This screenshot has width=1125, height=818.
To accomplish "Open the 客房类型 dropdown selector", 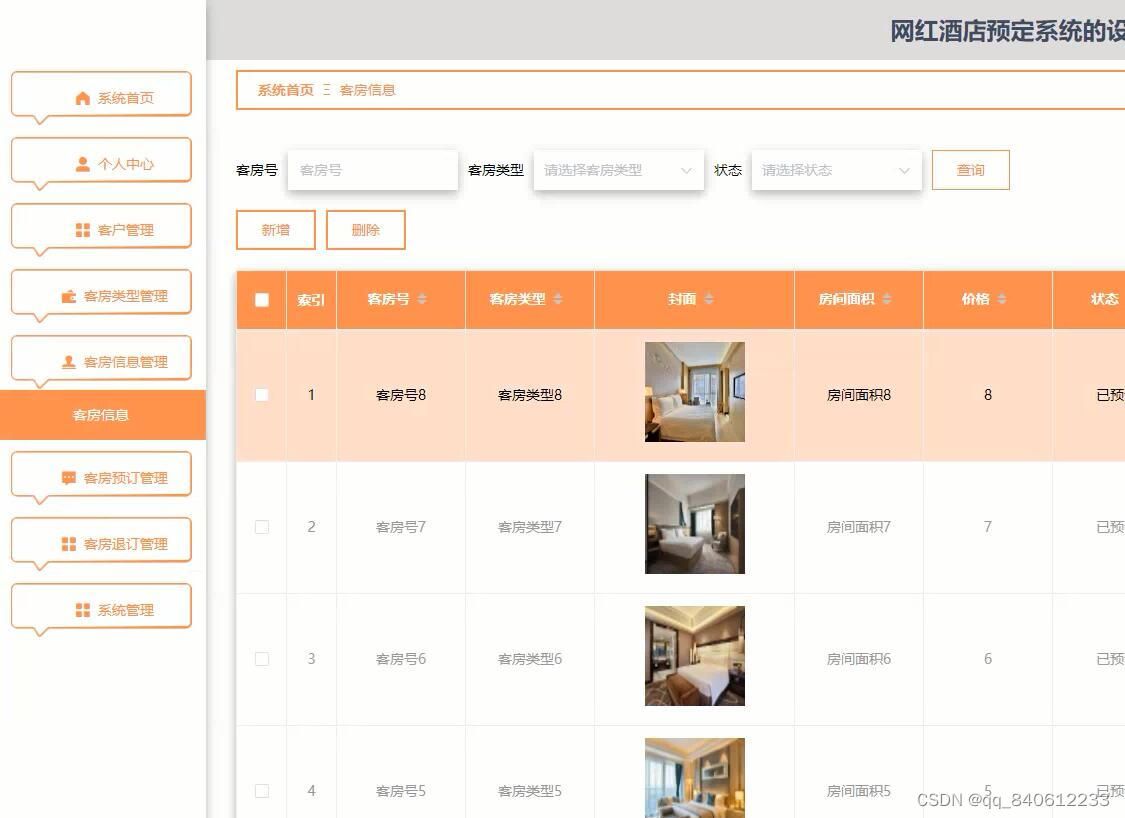I will (x=618, y=170).
